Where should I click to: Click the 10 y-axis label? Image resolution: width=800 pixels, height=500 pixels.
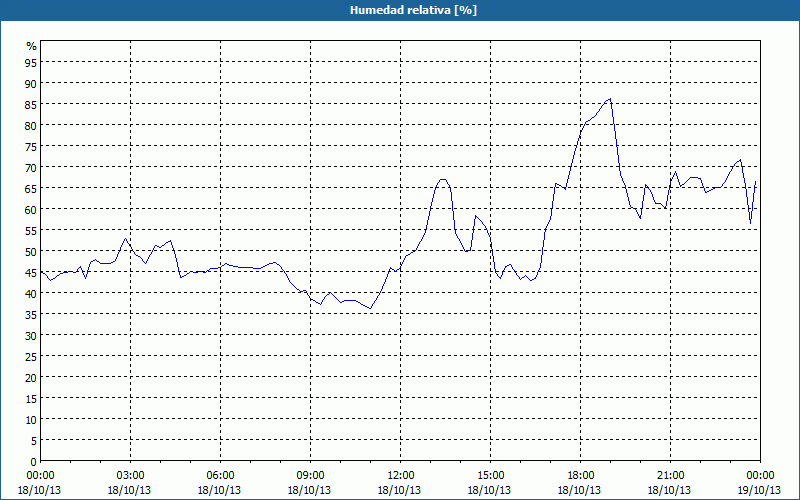click(31, 420)
